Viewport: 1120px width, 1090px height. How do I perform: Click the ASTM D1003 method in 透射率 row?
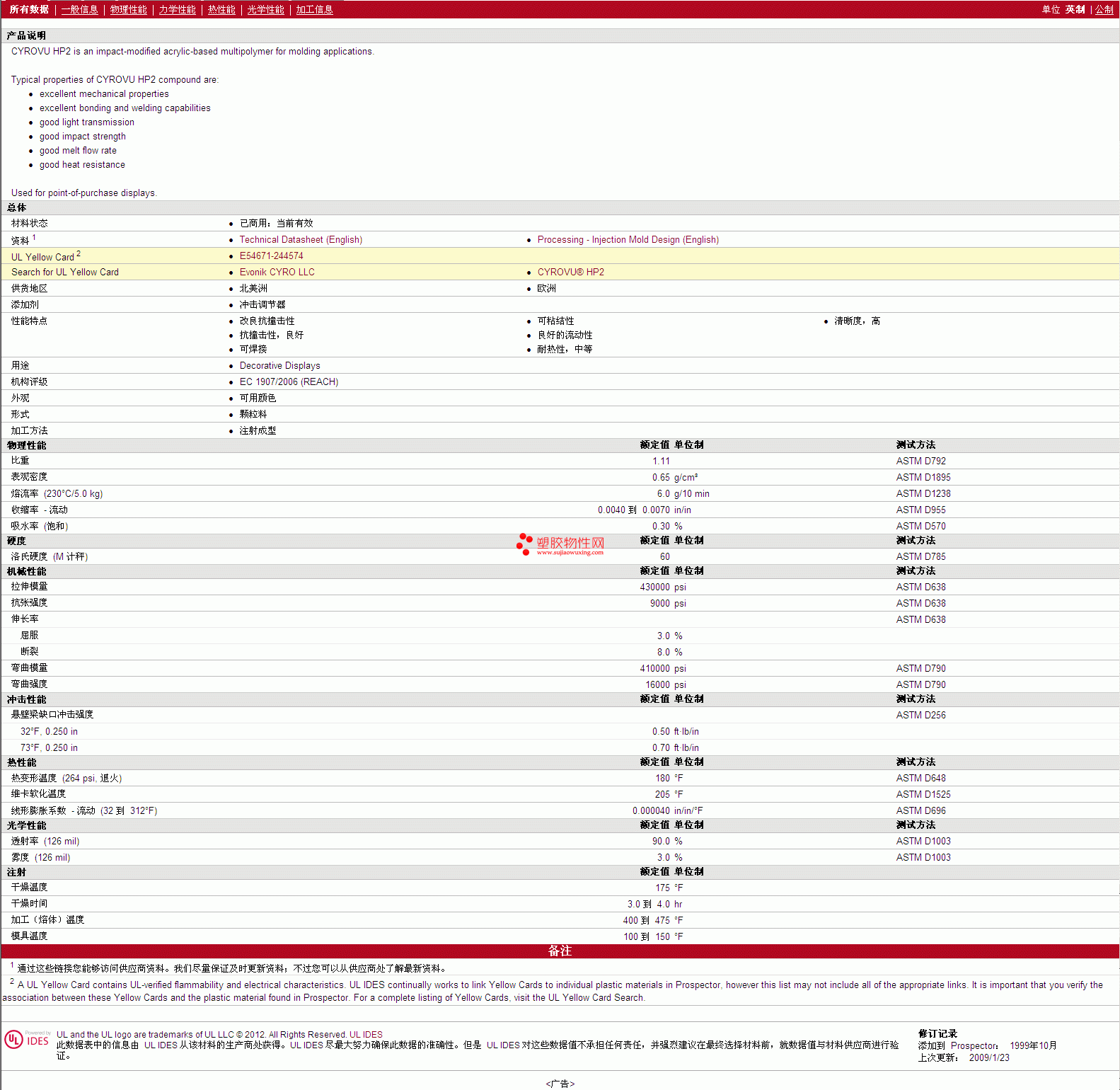923,842
